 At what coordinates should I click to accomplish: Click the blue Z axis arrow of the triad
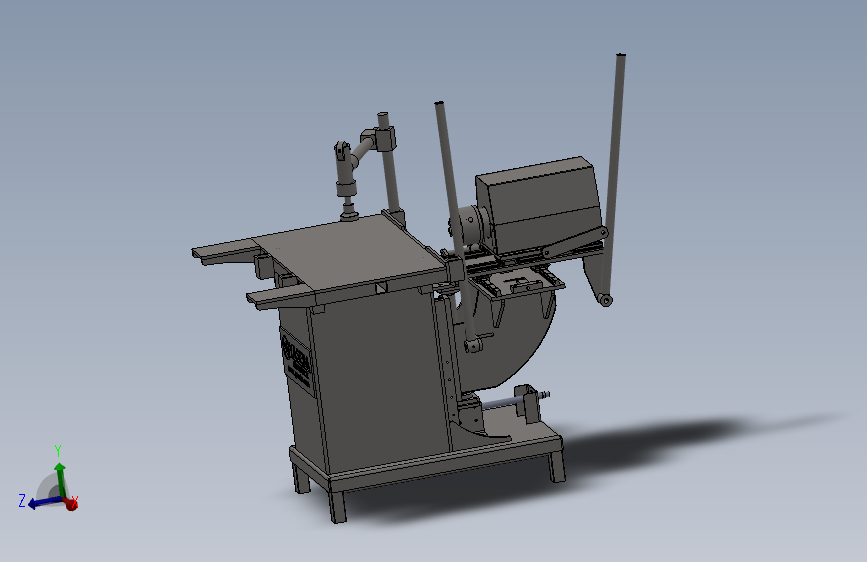pyautogui.click(x=44, y=502)
